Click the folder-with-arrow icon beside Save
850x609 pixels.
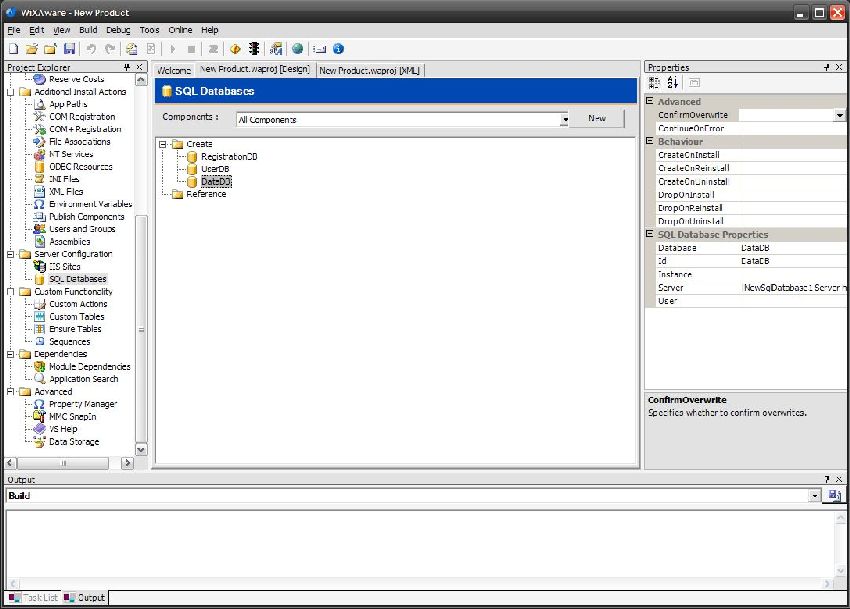tap(50, 49)
